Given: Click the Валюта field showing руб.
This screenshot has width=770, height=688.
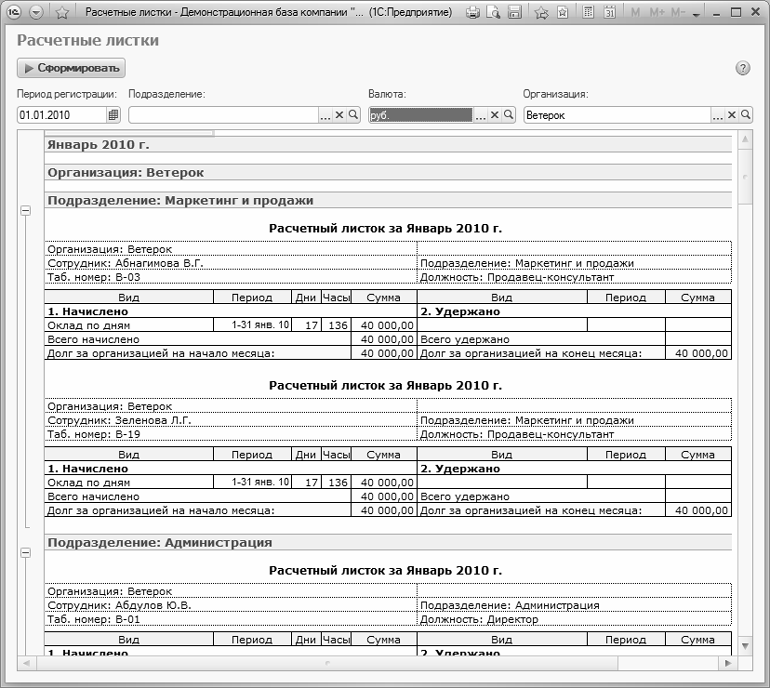Looking at the screenshot, I should pos(421,115).
